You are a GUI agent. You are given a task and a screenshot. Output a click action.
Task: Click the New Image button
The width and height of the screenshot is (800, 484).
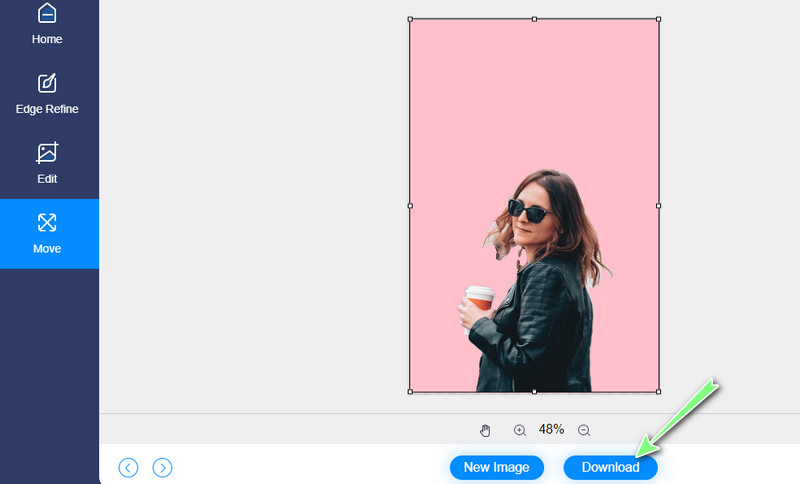(x=496, y=467)
